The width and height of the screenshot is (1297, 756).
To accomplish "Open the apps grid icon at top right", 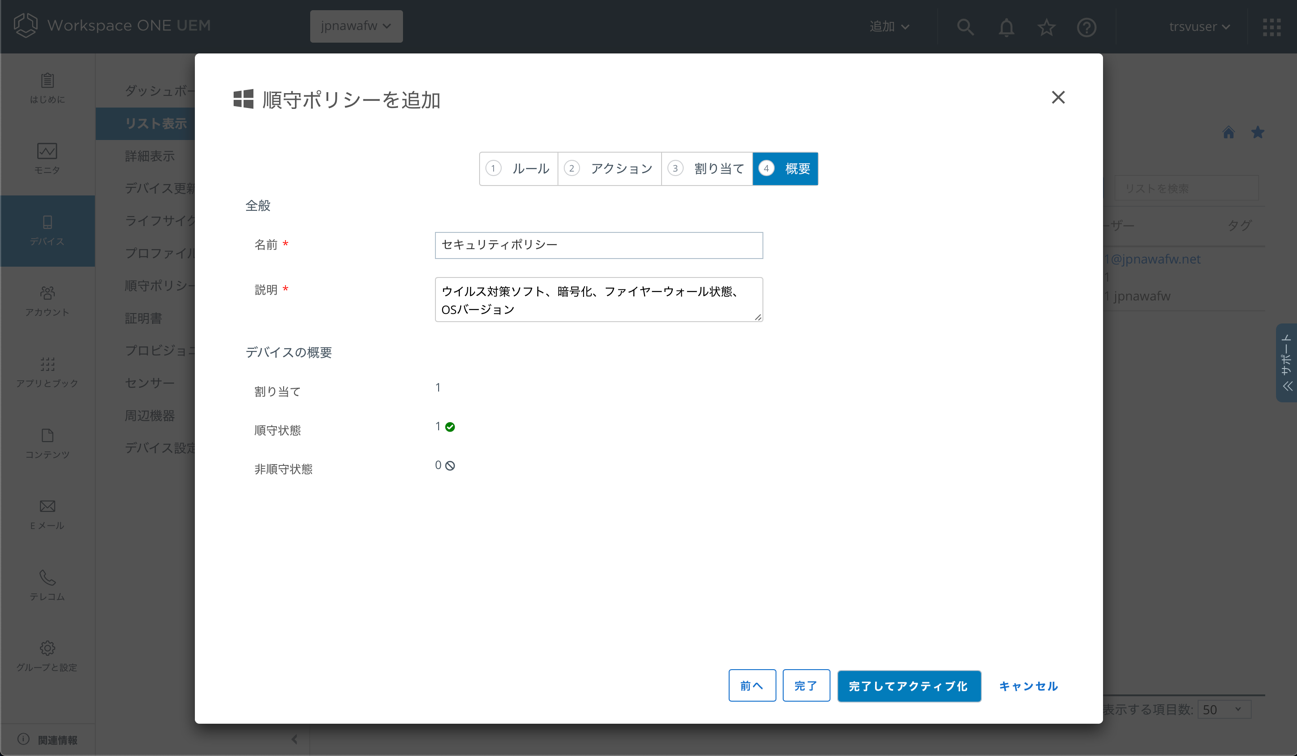I will [x=1272, y=27].
